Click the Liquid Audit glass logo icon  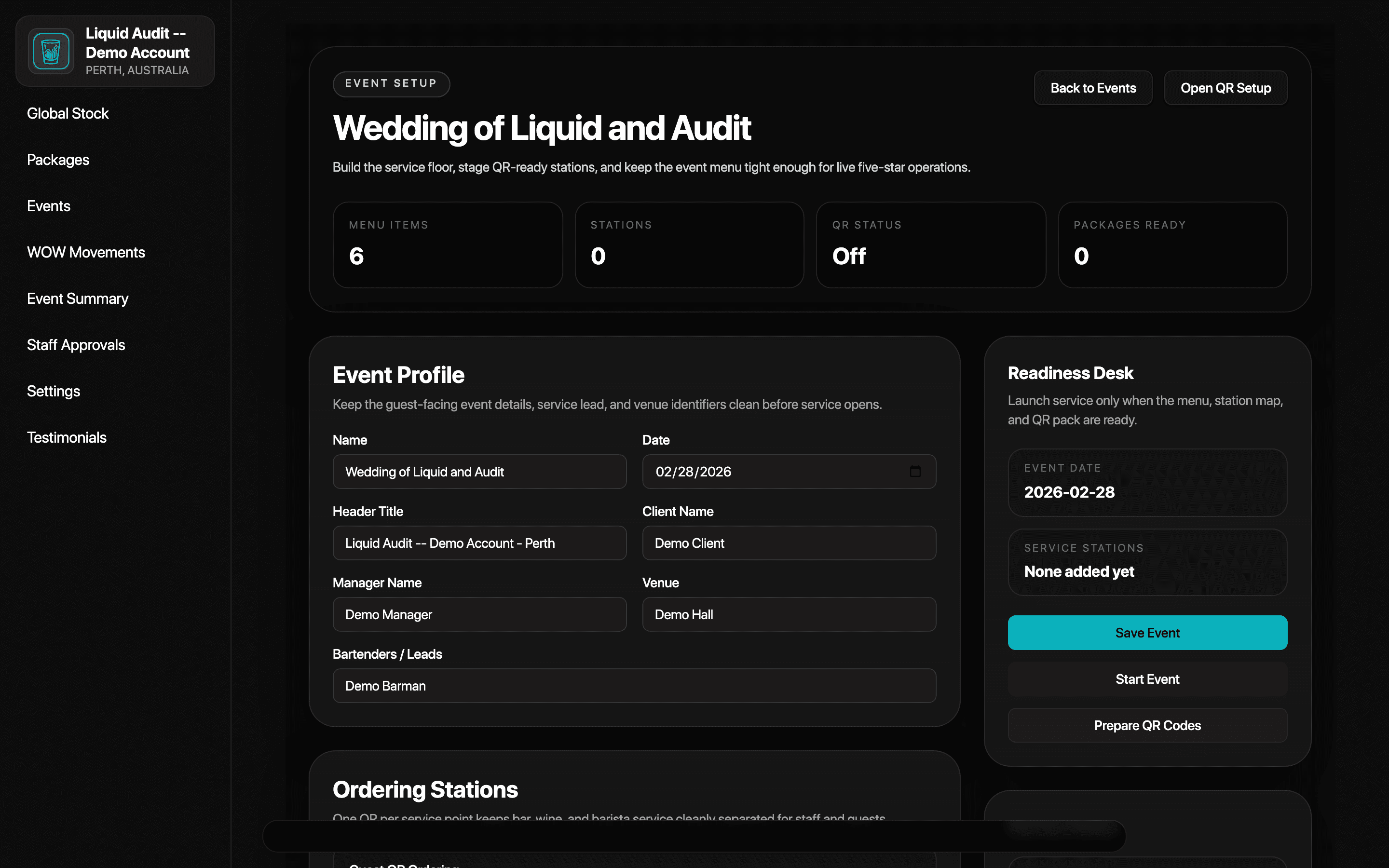(x=51, y=51)
